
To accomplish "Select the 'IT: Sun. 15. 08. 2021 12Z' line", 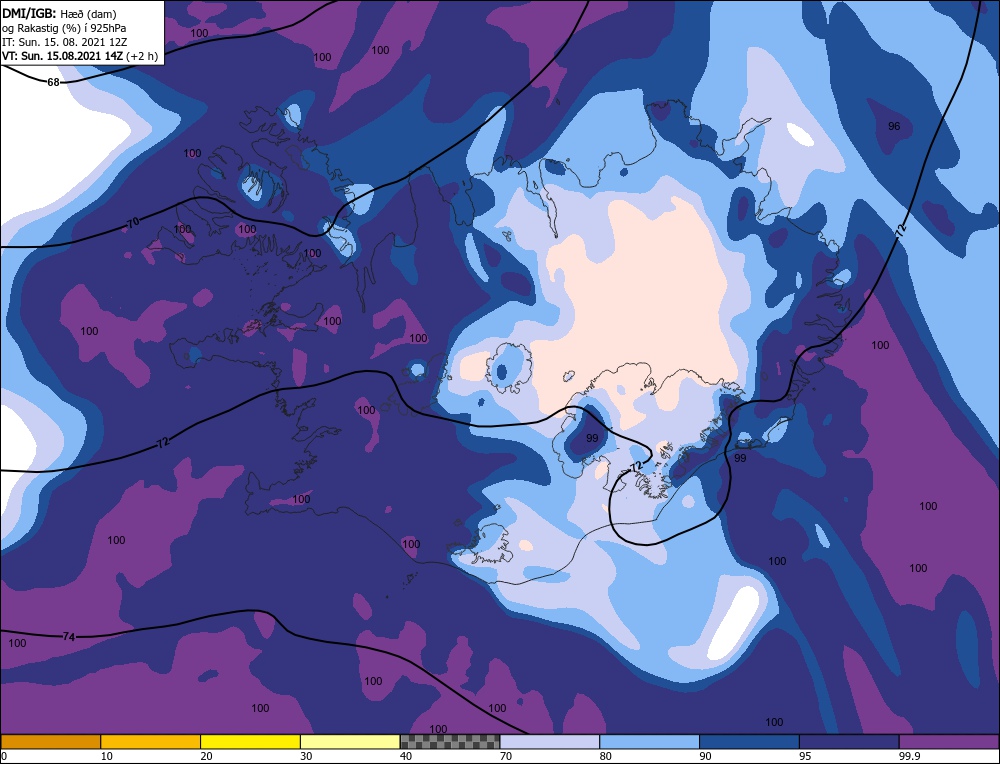I will [x=64, y=41].
